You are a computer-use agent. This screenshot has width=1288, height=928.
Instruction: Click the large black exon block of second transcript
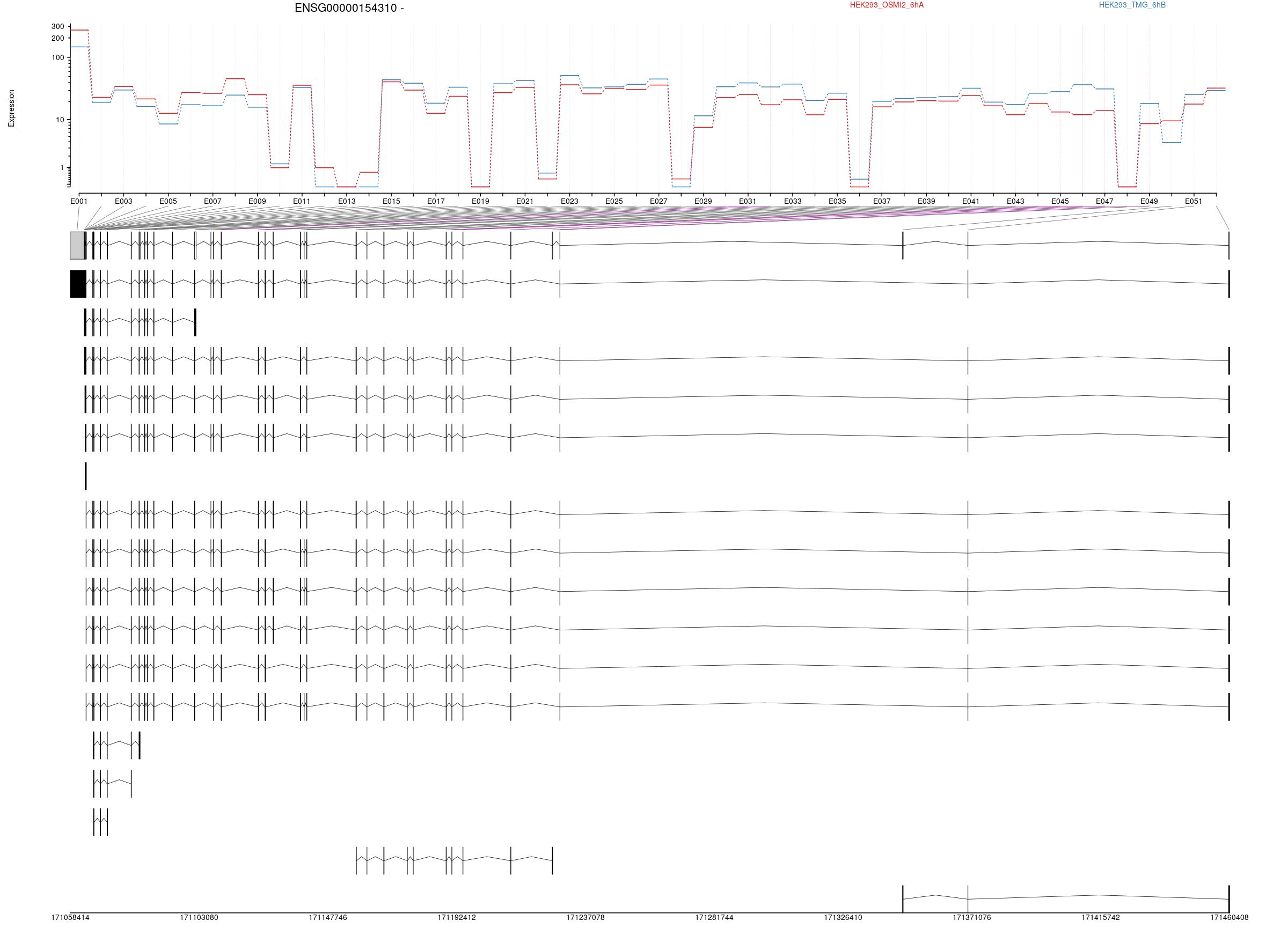click(x=78, y=284)
